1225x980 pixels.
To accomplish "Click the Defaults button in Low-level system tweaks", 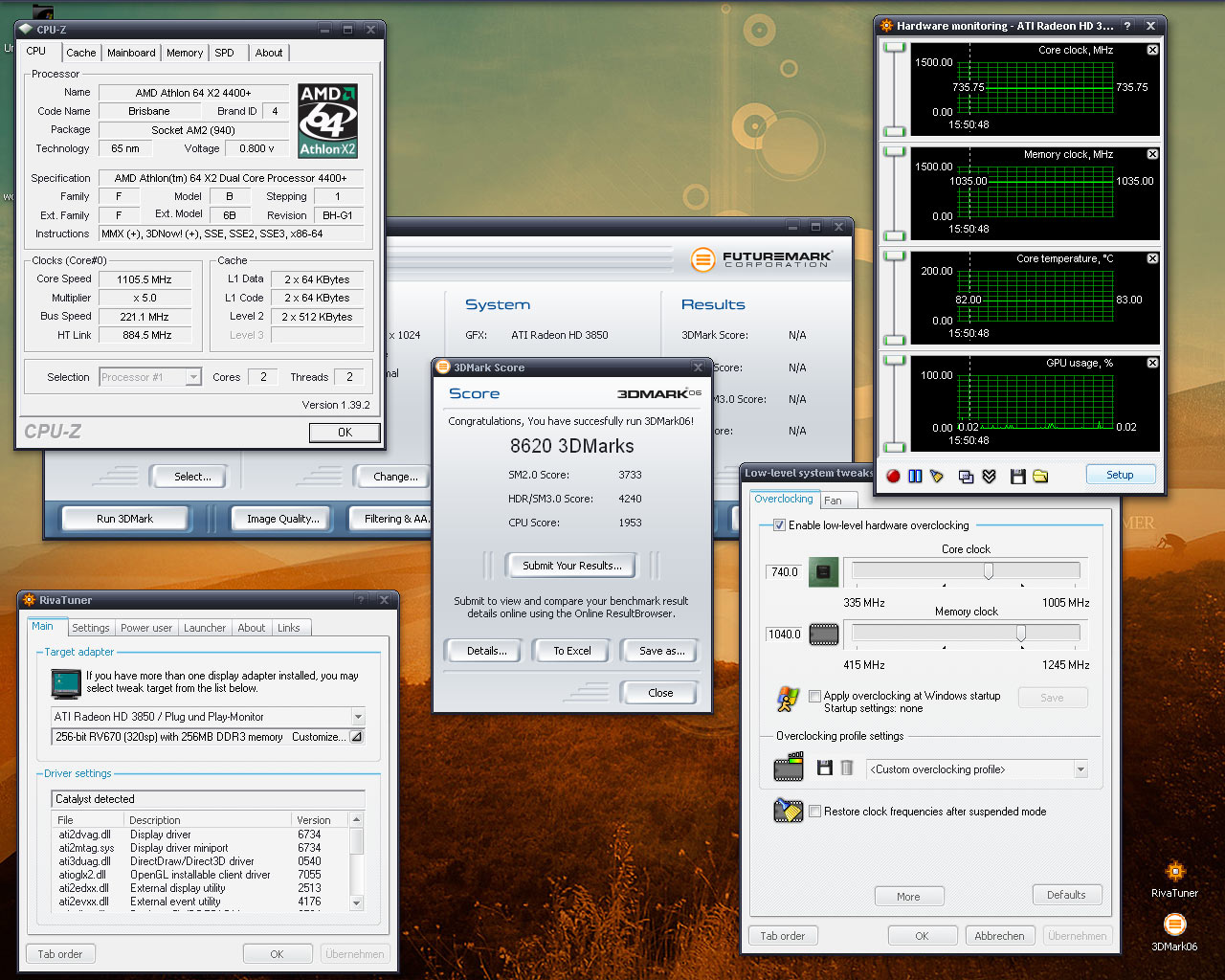I will point(1066,895).
